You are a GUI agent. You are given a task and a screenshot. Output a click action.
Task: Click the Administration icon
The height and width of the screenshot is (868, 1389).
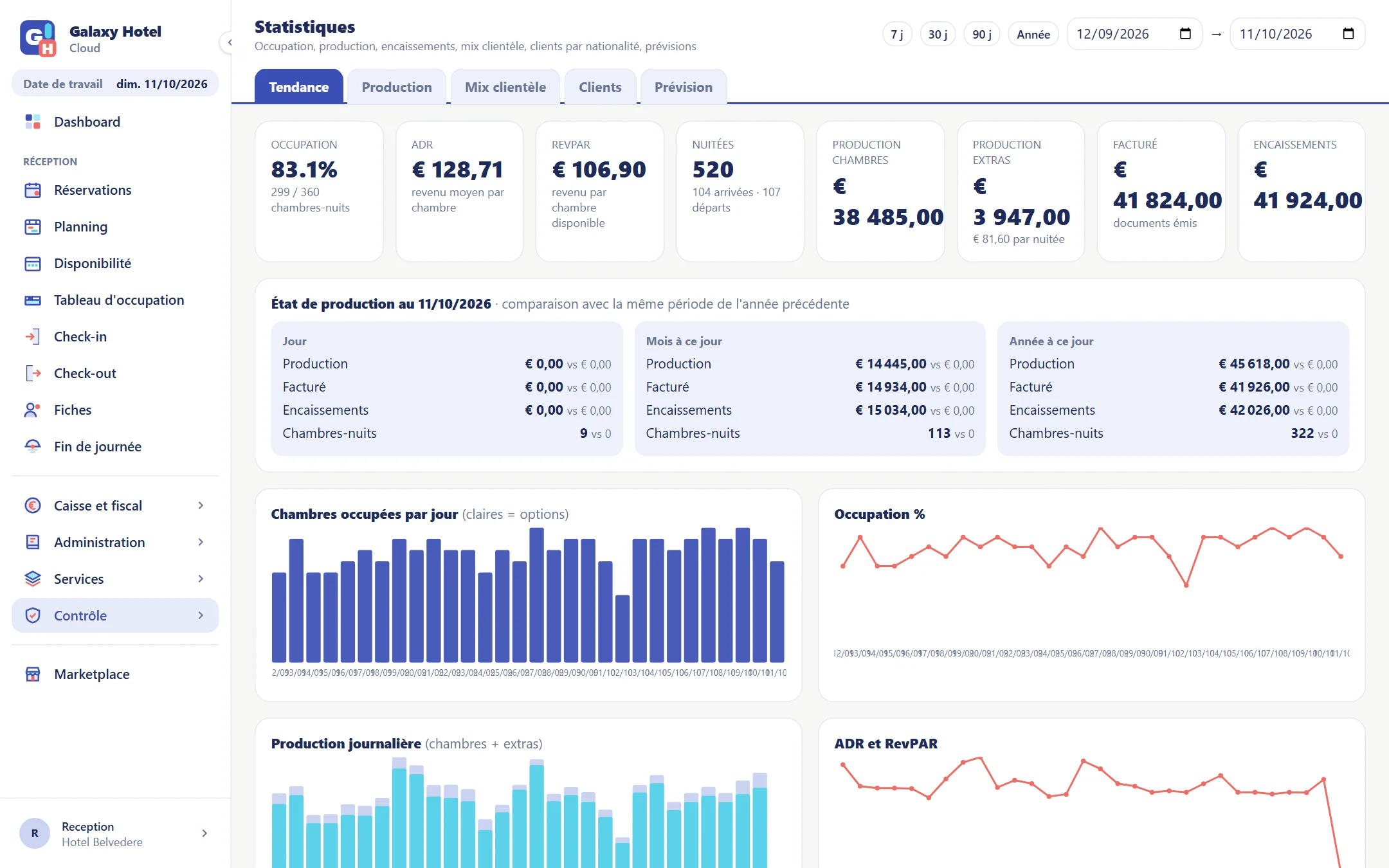pos(33,543)
